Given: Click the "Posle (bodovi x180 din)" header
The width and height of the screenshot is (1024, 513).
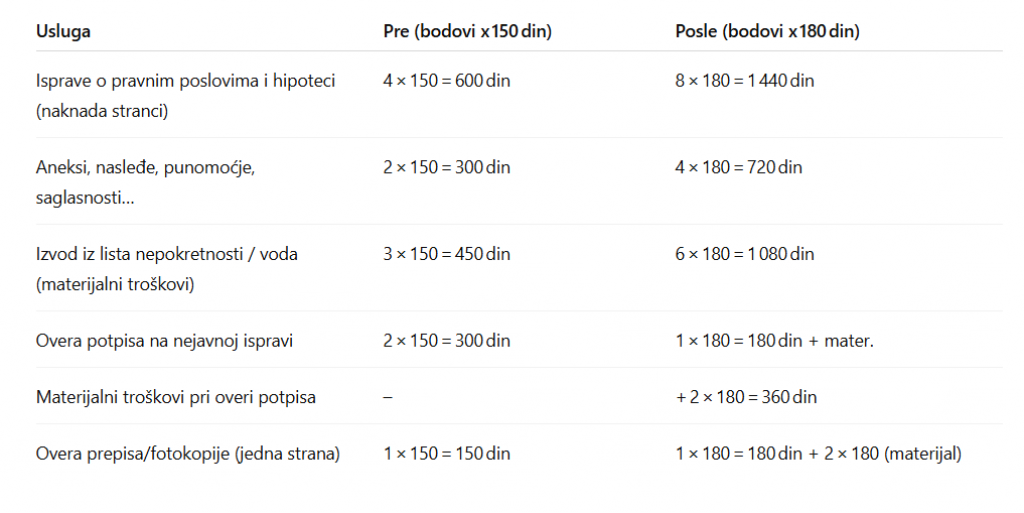Looking at the screenshot, I should [x=767, y=31].
